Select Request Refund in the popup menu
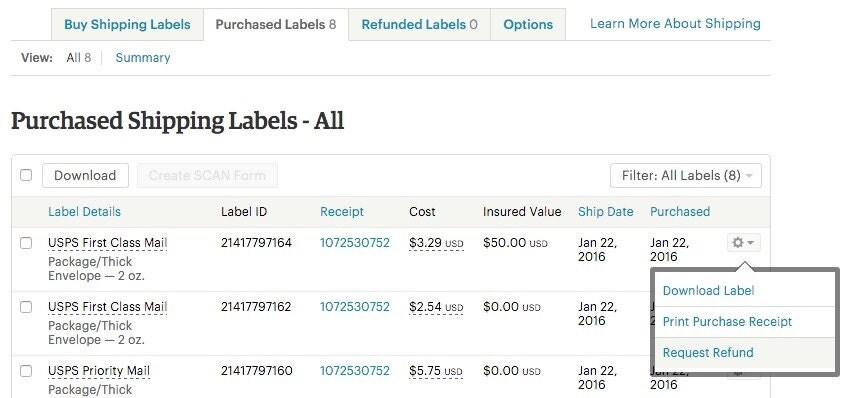 point(708,352)
